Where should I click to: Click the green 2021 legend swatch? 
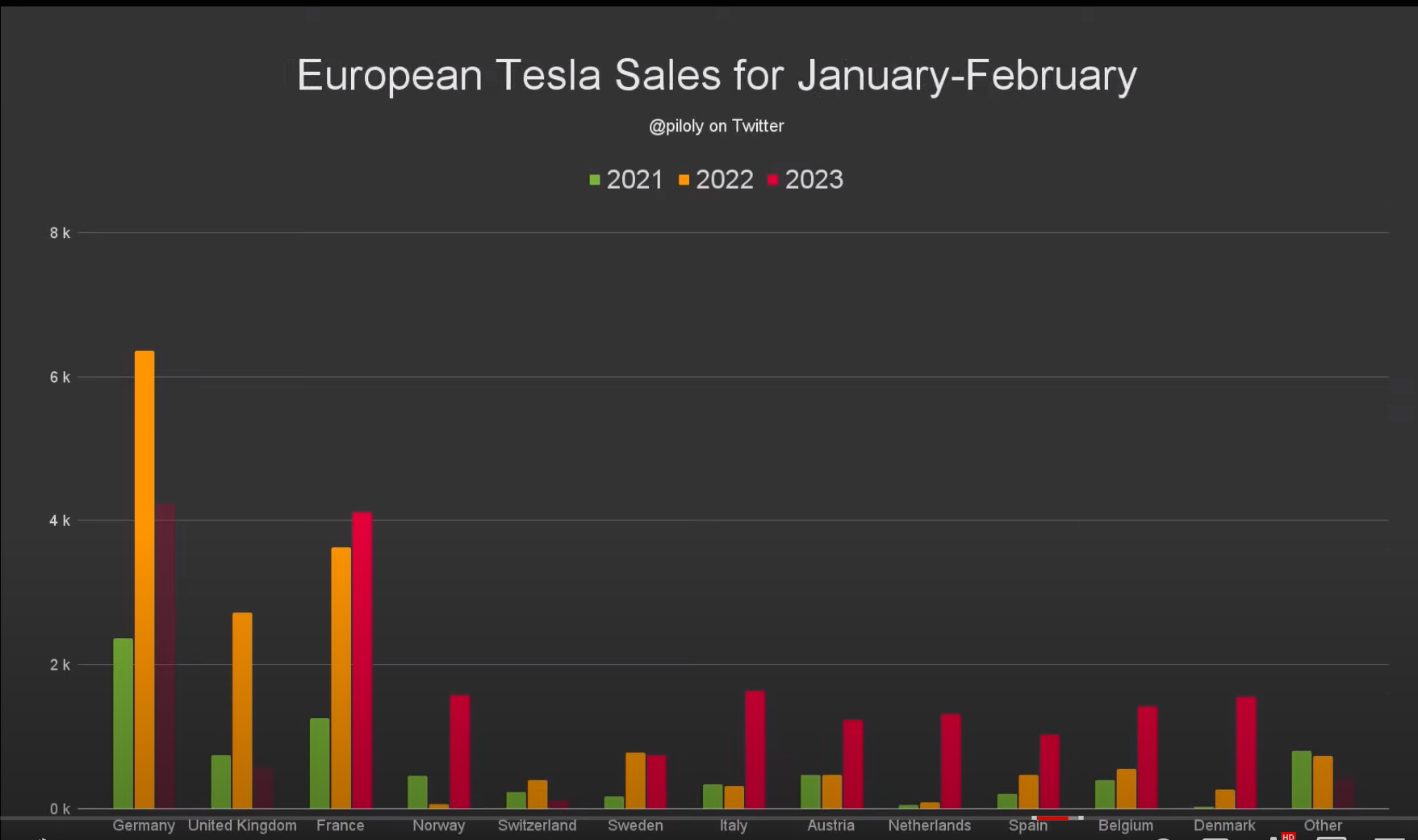tap(595, 180)
